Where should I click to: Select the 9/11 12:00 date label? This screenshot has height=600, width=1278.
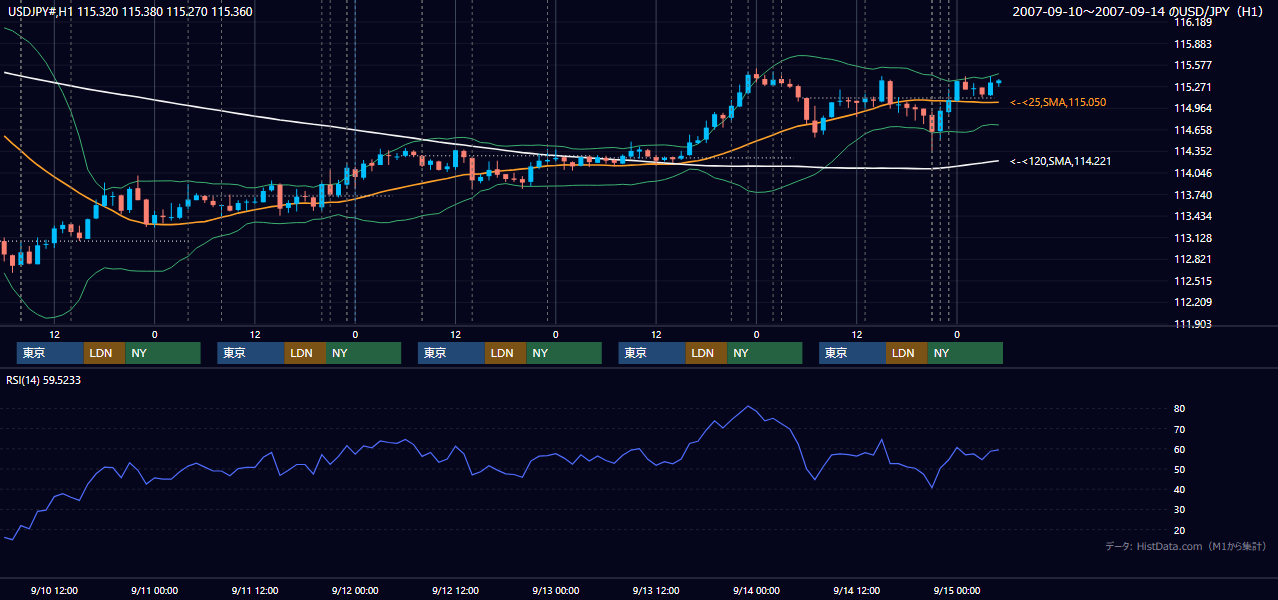coord(255,591)
